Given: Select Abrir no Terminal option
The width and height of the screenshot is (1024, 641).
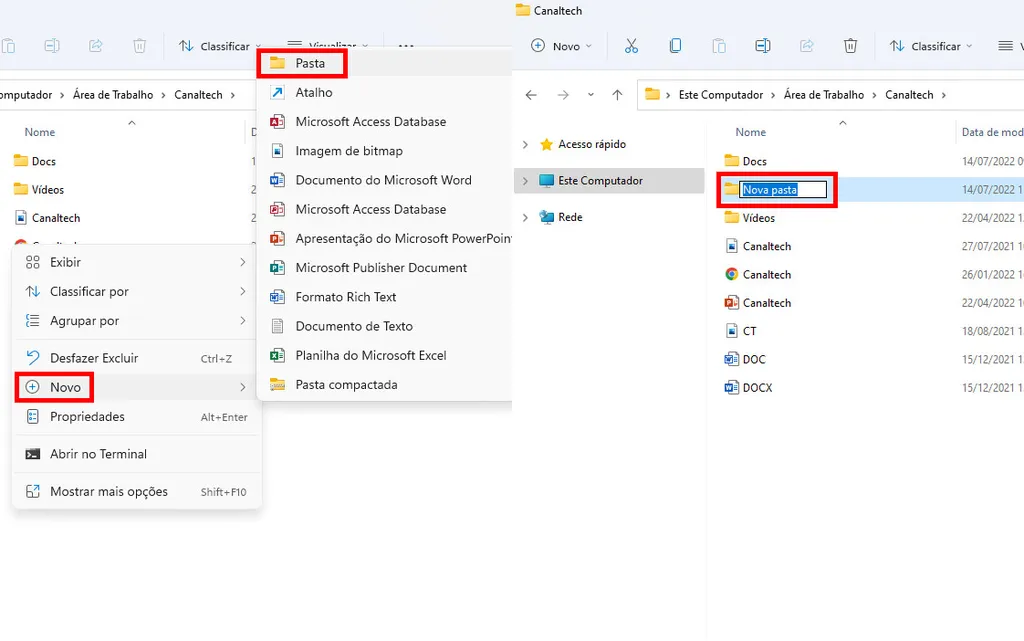Looking at the screenshot, I should coord(98,454).
